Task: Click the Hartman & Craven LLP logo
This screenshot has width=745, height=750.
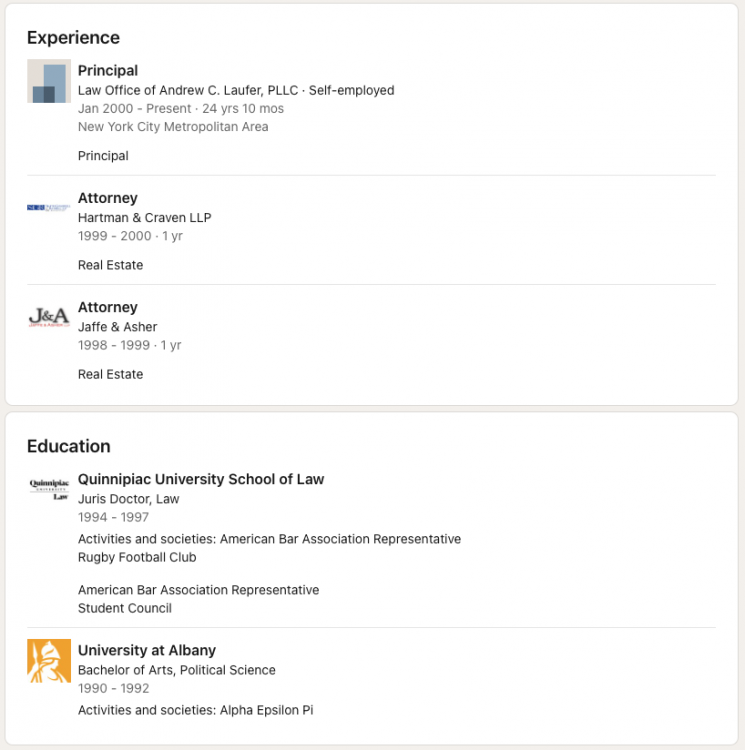Action: [x=49, y=208]
